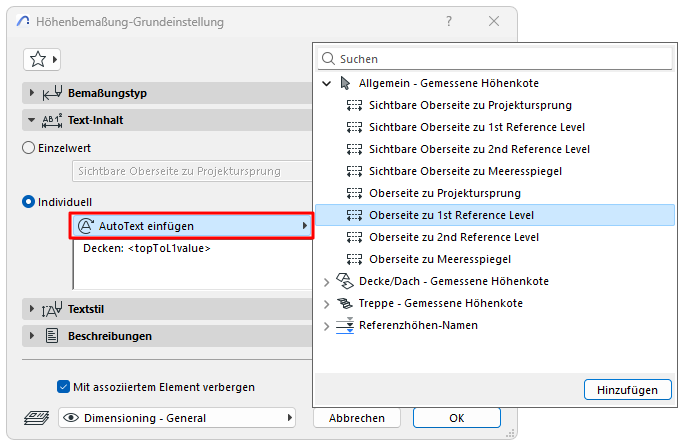Click the Treppe - Gemessene Höhenkote label
This screenshot has height=446, width=682.
coord(441,303)
